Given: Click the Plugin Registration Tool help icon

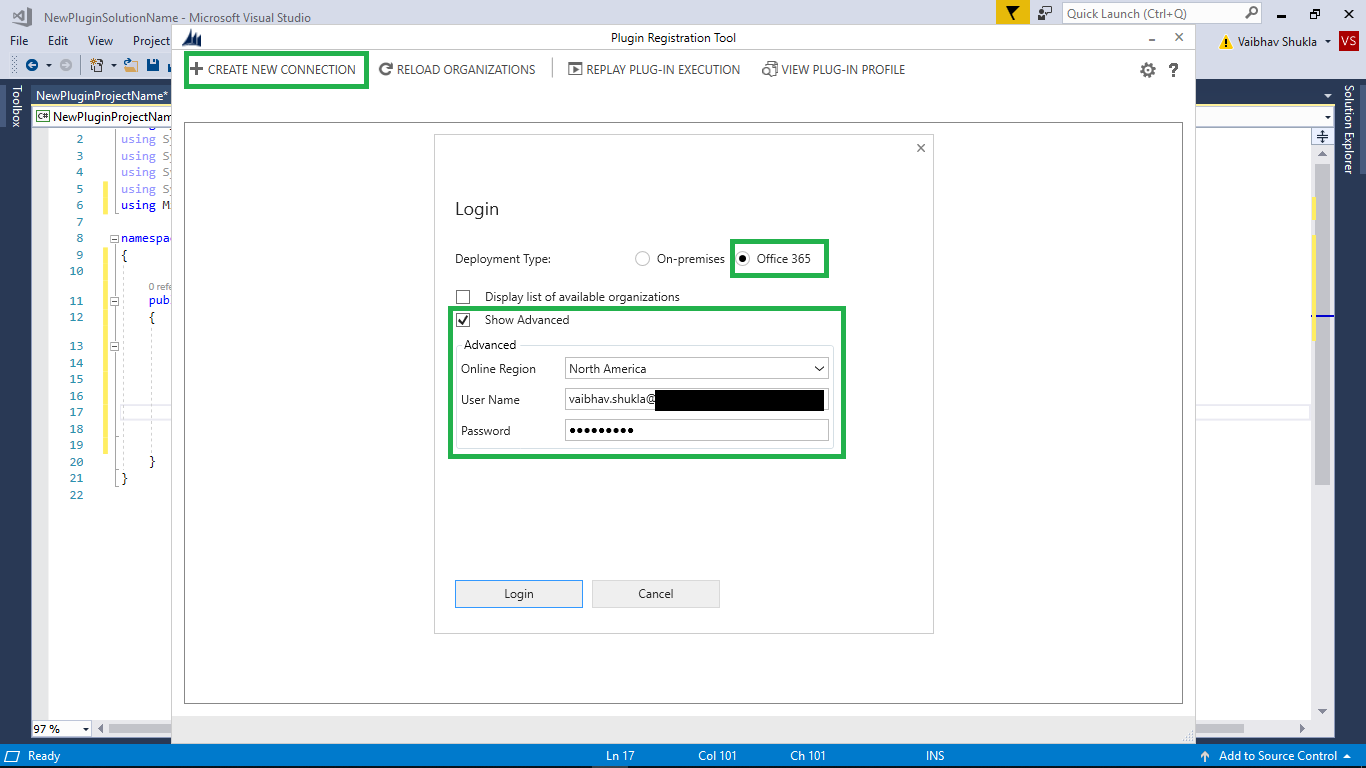Looking at the screenshot, I should pyautogui.click(x=1174, y=69).
